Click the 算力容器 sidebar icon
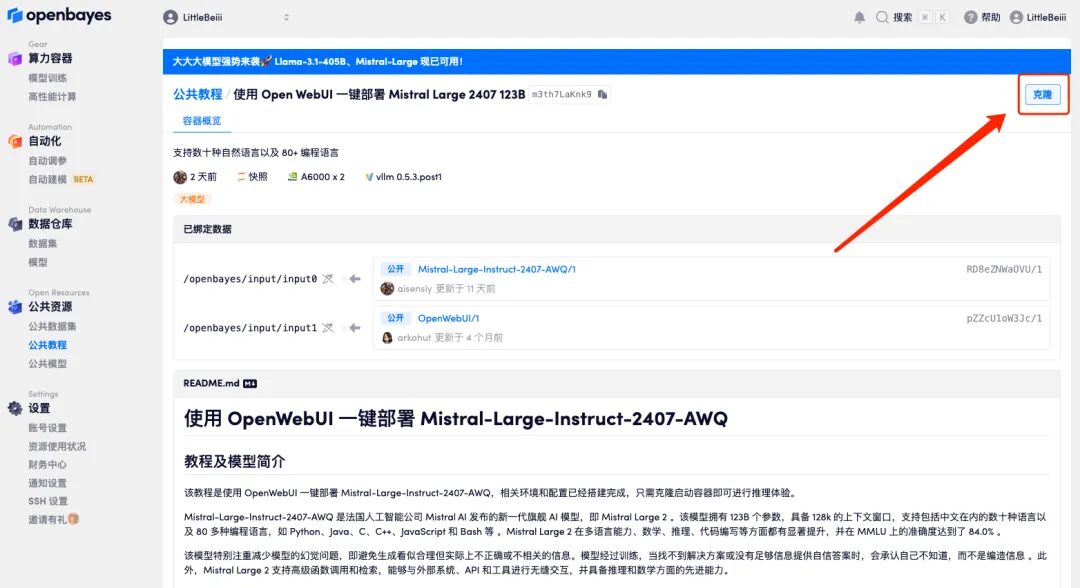 15,59
